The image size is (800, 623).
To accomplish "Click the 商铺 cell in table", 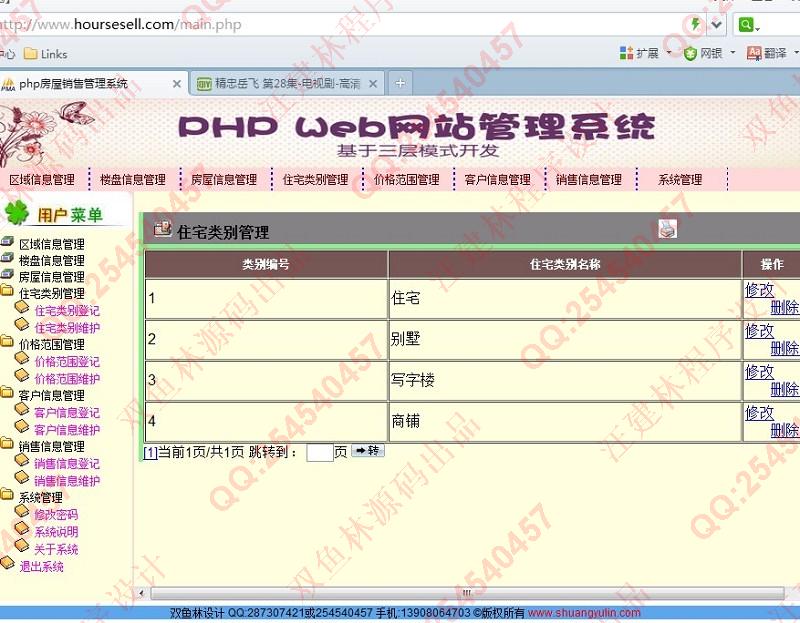I will [x=565, y=421].
